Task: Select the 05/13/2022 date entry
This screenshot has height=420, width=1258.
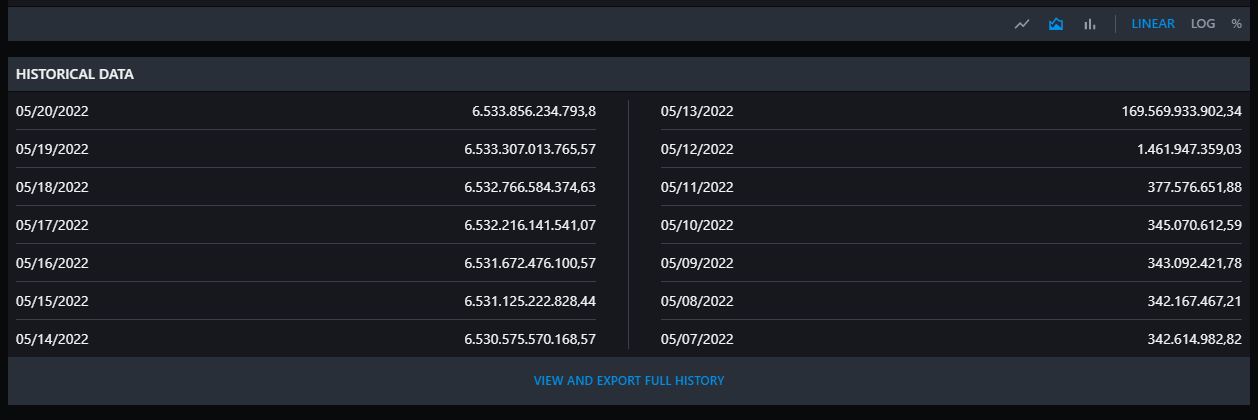Action: pos(697,111)
